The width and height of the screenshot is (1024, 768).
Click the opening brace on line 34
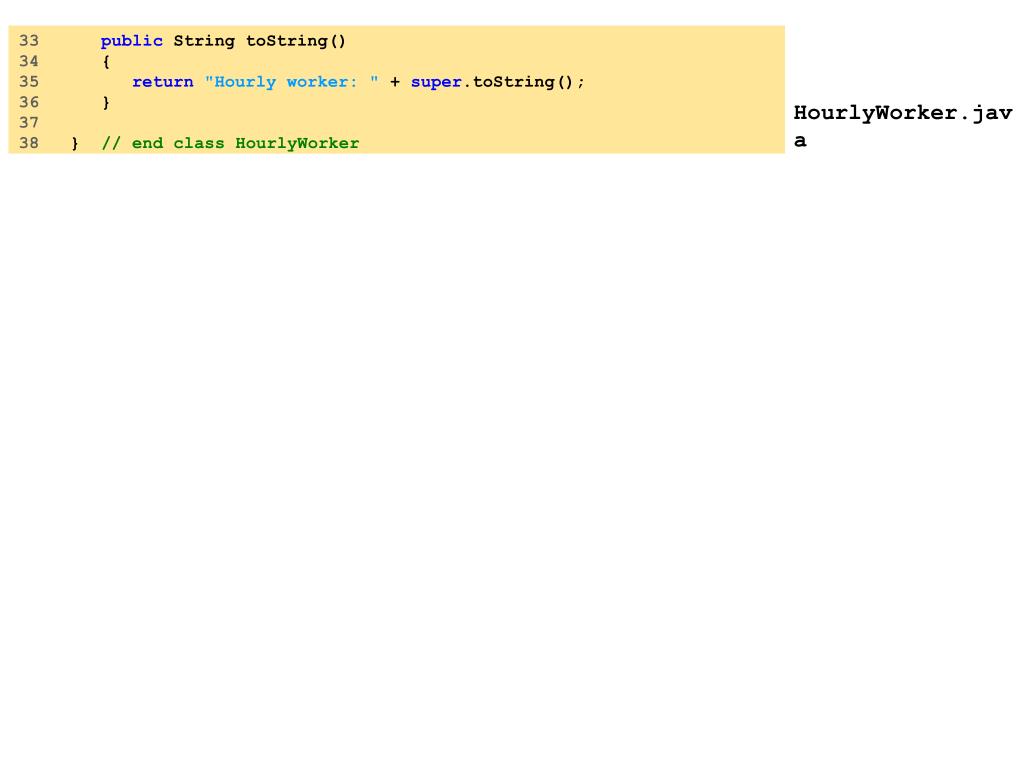(x=106, y=62)
